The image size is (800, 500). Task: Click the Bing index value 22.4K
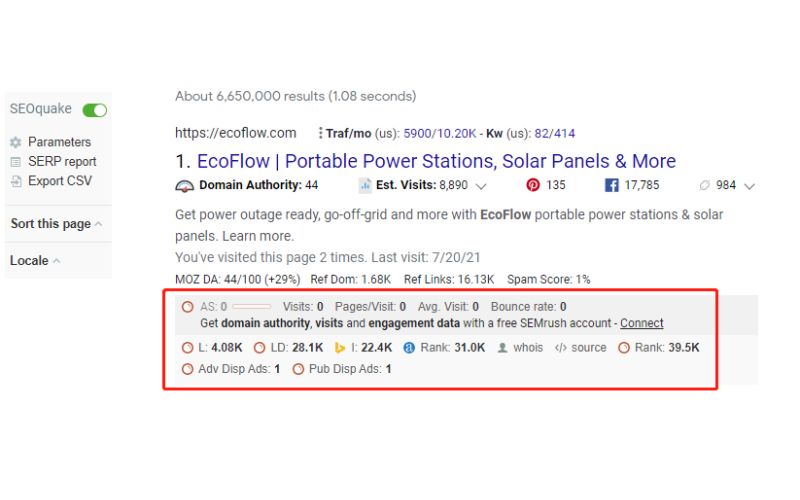[377, 348]
